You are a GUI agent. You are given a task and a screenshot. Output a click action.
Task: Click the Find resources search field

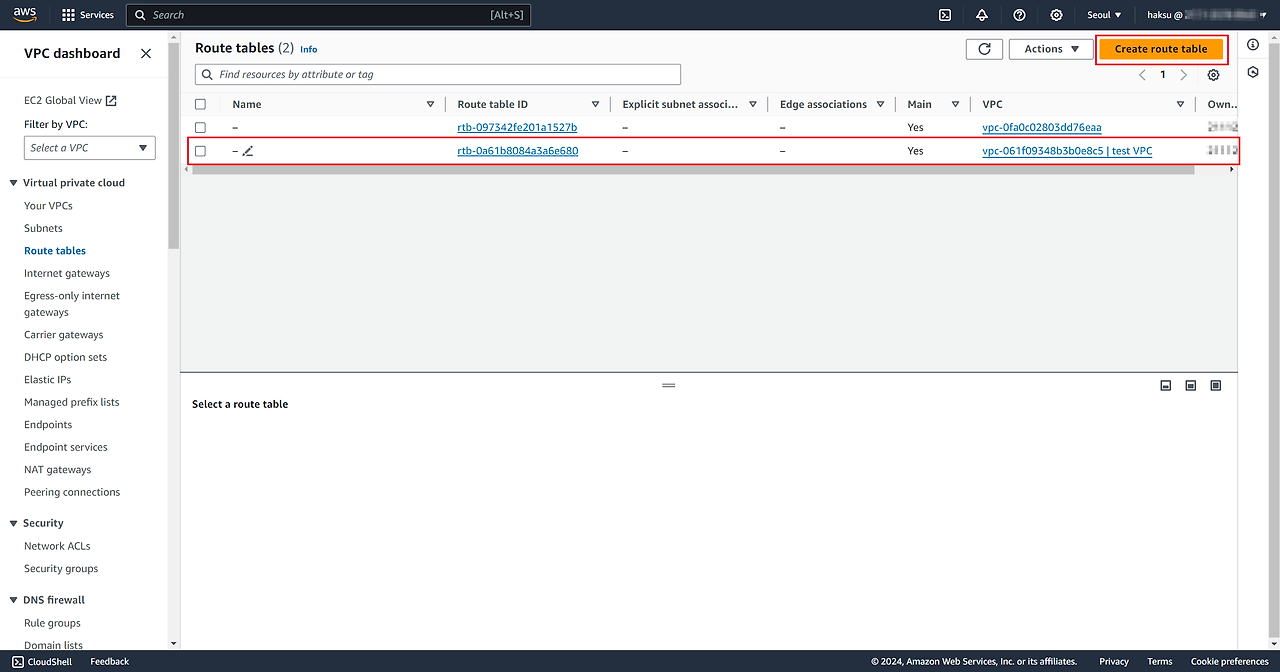tap(440, 74)
